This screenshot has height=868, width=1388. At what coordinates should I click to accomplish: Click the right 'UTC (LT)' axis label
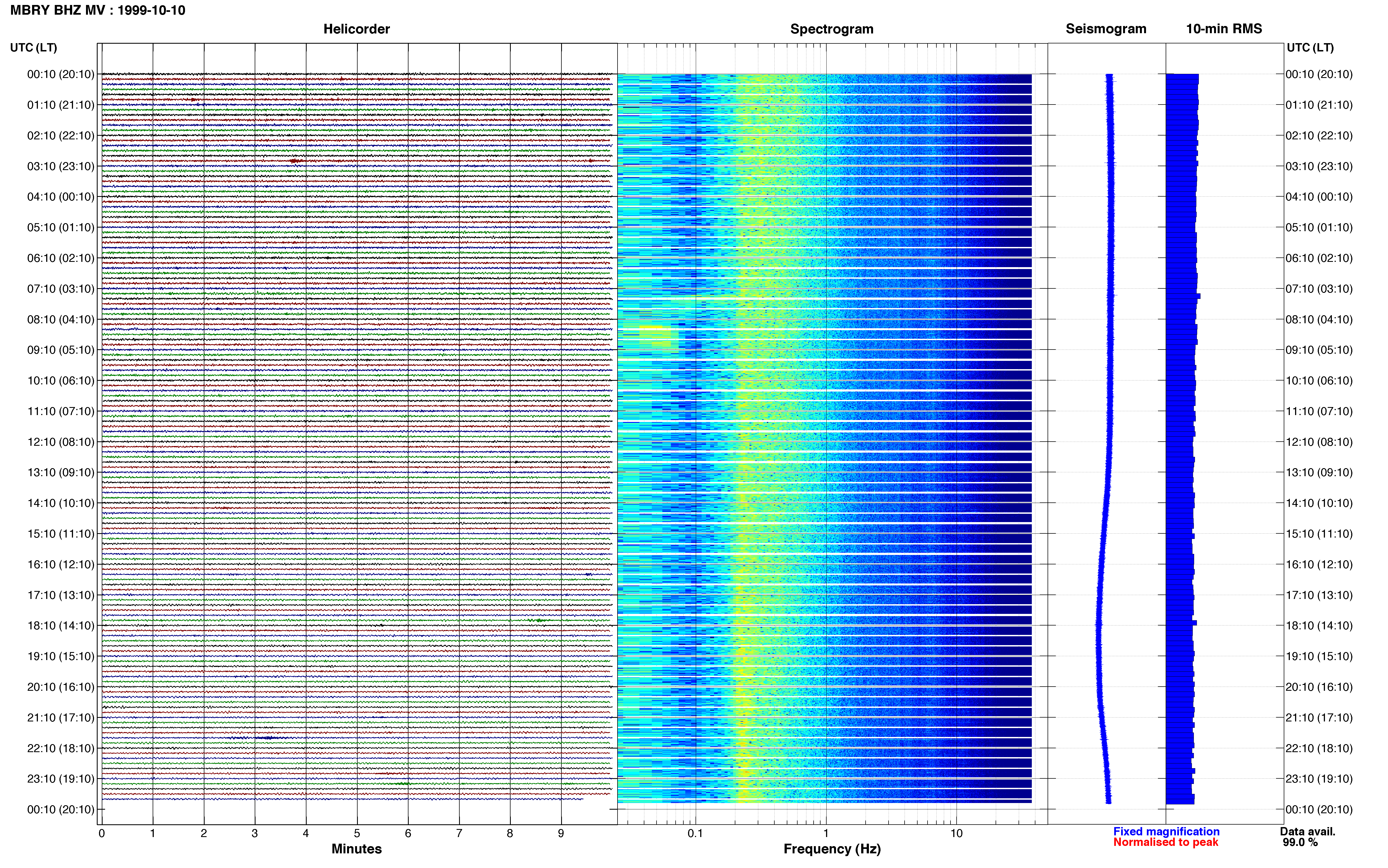click(1310, 48)
